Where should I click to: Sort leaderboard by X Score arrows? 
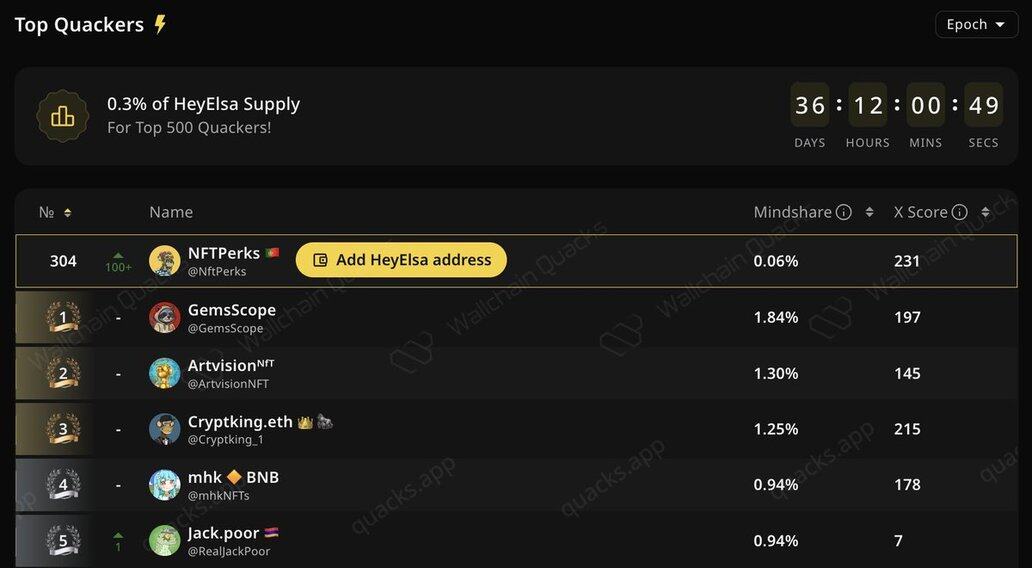(985, 212)
